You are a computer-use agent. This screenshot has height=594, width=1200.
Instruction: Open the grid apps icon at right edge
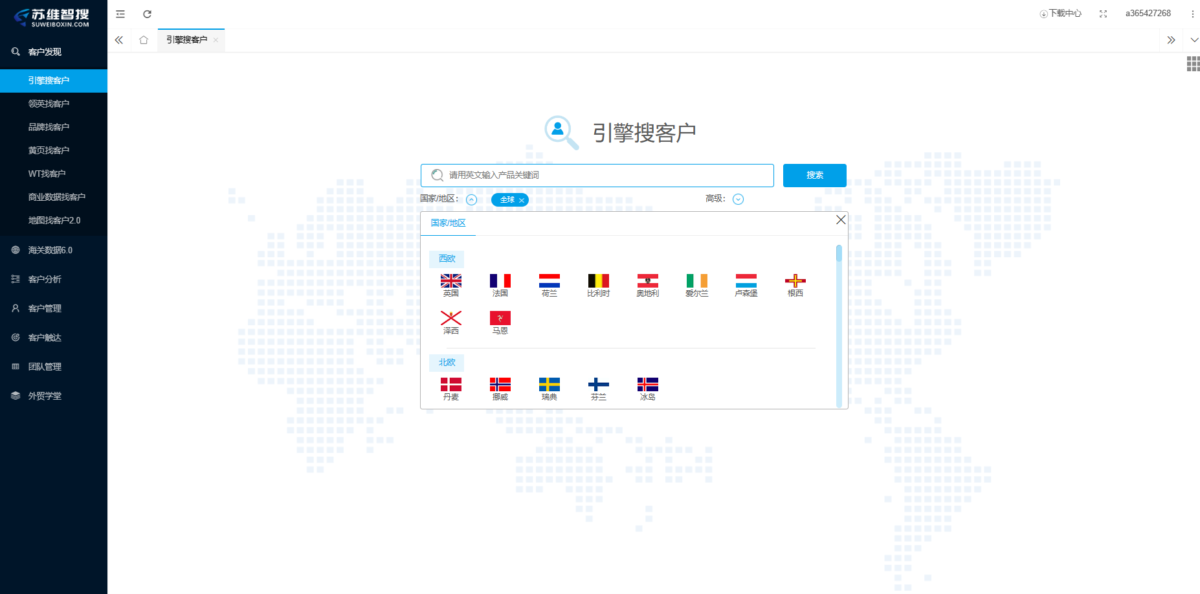(x=1193, y=63)
